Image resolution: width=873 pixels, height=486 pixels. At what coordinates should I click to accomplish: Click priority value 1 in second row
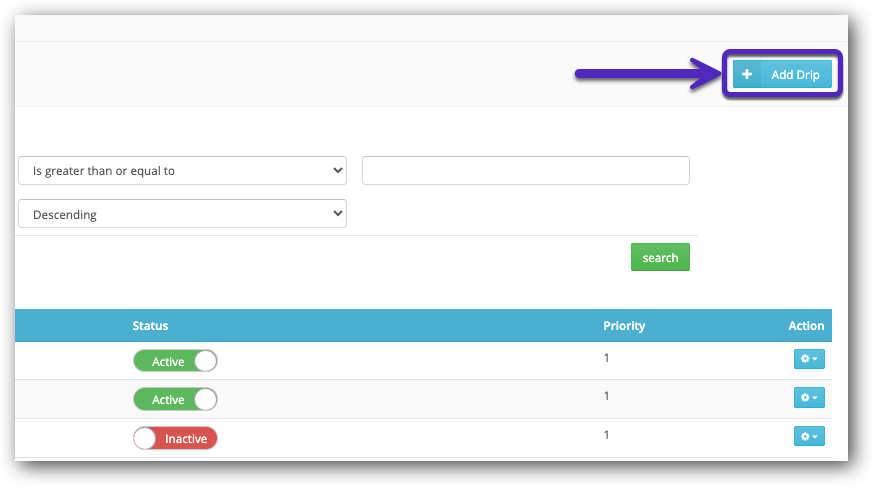click(607, 396)
